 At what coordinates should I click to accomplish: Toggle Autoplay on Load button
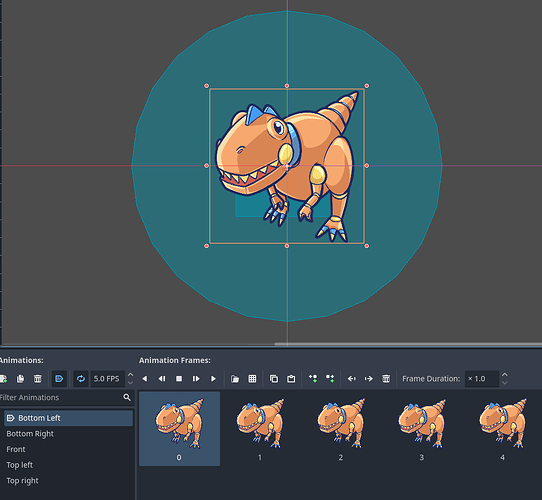(59, 379)
